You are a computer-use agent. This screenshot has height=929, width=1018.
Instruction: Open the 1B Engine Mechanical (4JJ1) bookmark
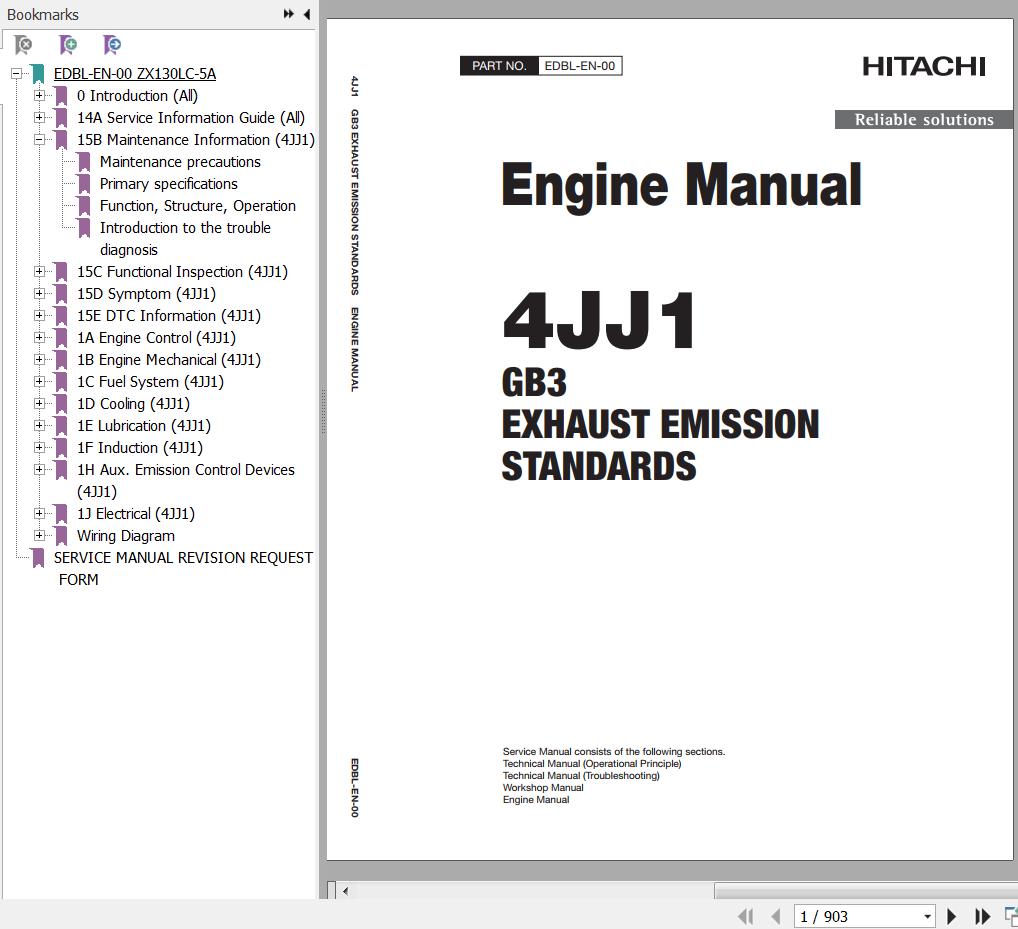click(169, 360)
